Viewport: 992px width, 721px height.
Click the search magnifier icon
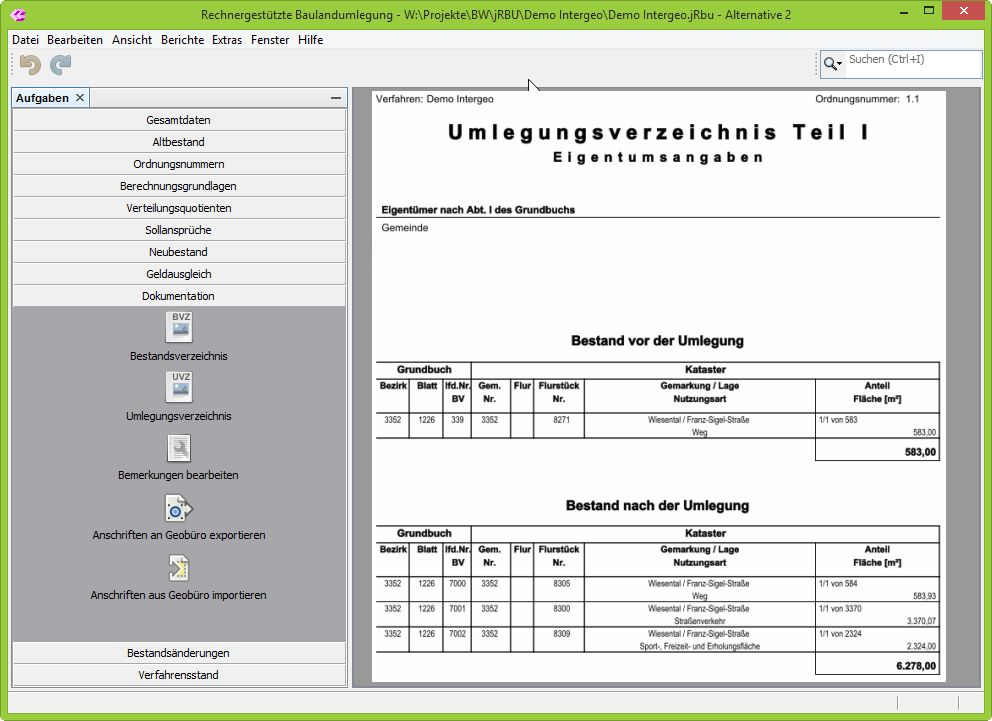pos(832,62)
